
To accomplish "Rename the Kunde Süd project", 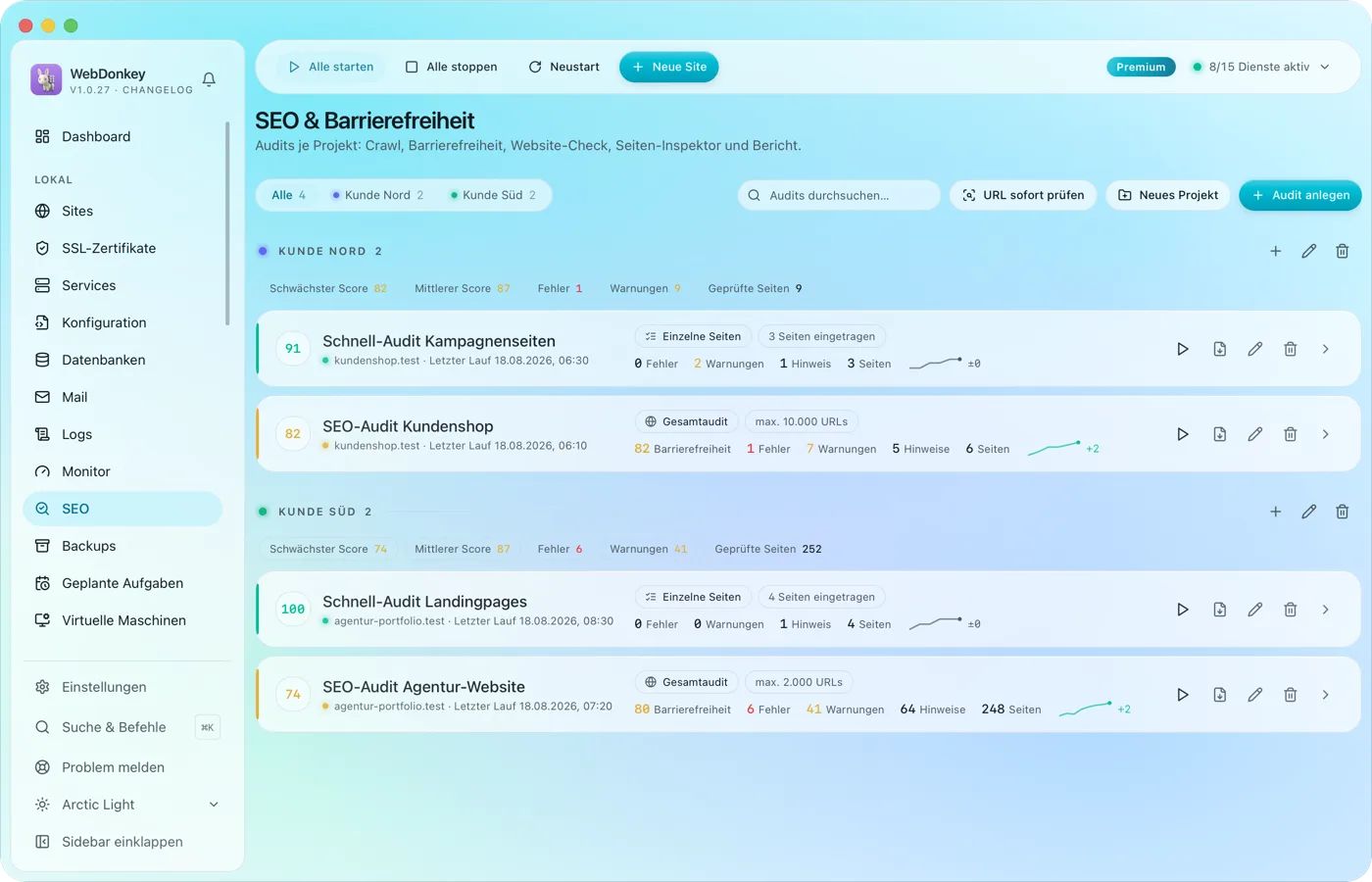I will (1309, 512).
